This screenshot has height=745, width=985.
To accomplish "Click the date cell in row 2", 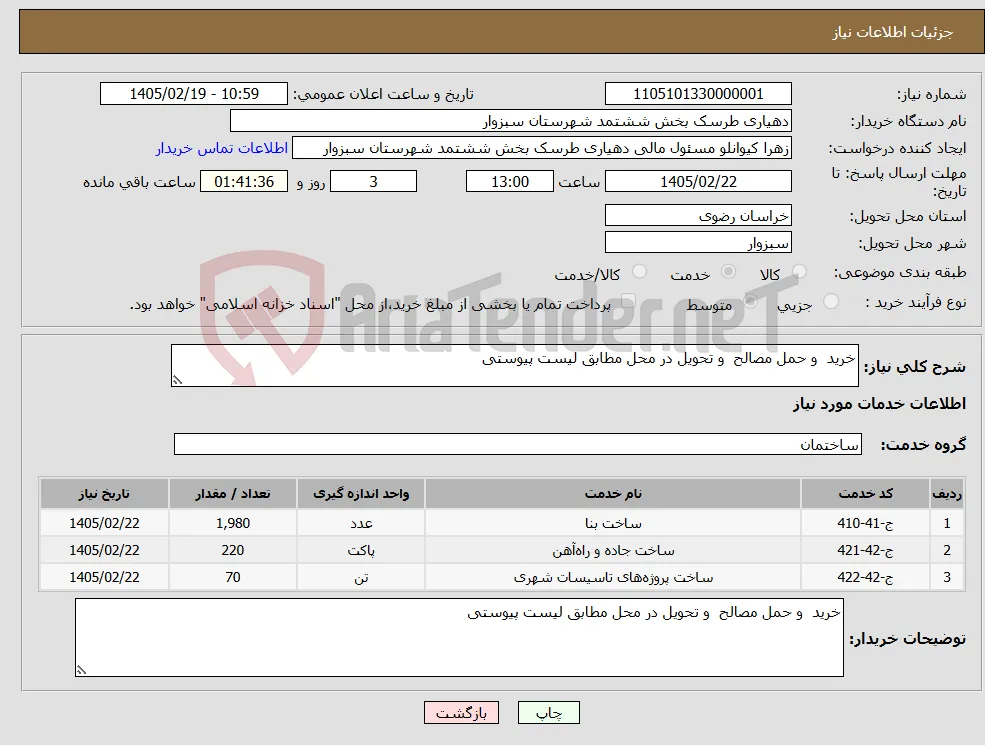I will (x=104, y=550).
